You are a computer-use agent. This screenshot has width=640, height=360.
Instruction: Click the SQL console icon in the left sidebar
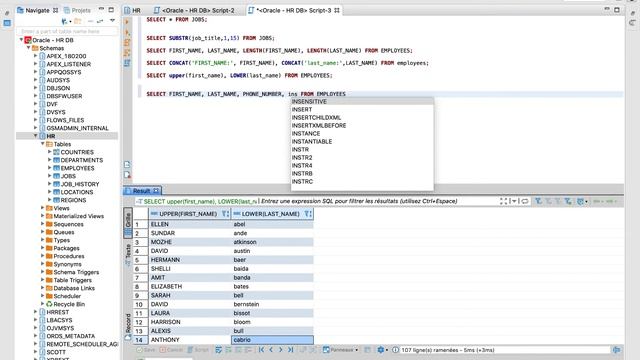point(7,23)
